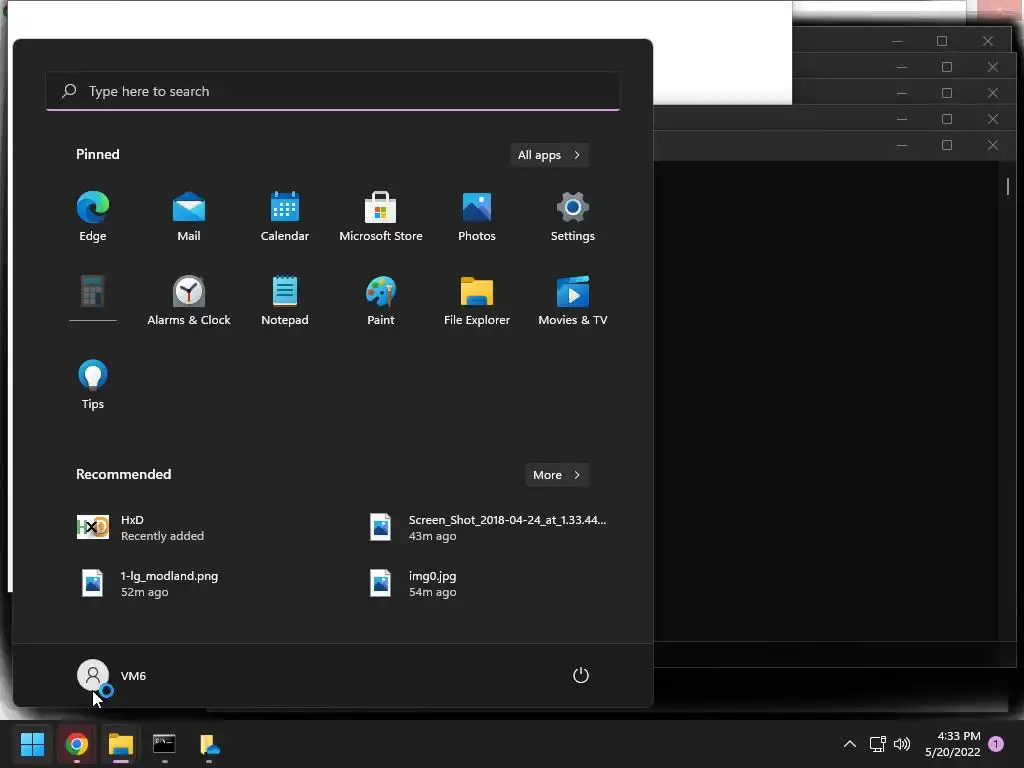Screen dimensions: 1024x768
Task: Click the Windows Start button on the taskbar
Action: tap(32, 744)
